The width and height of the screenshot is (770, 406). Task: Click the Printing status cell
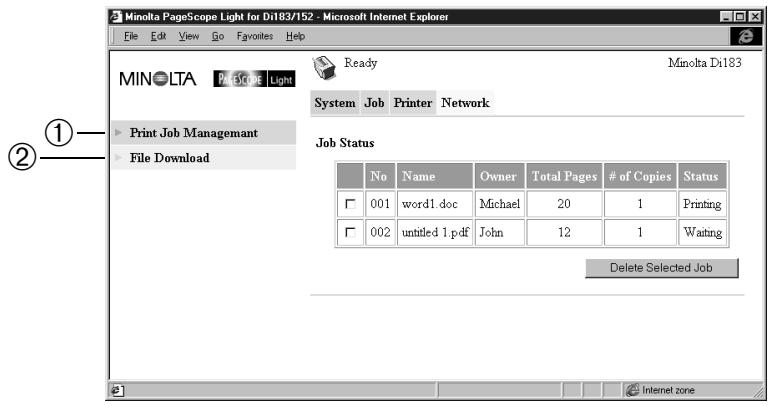point(702,204)
